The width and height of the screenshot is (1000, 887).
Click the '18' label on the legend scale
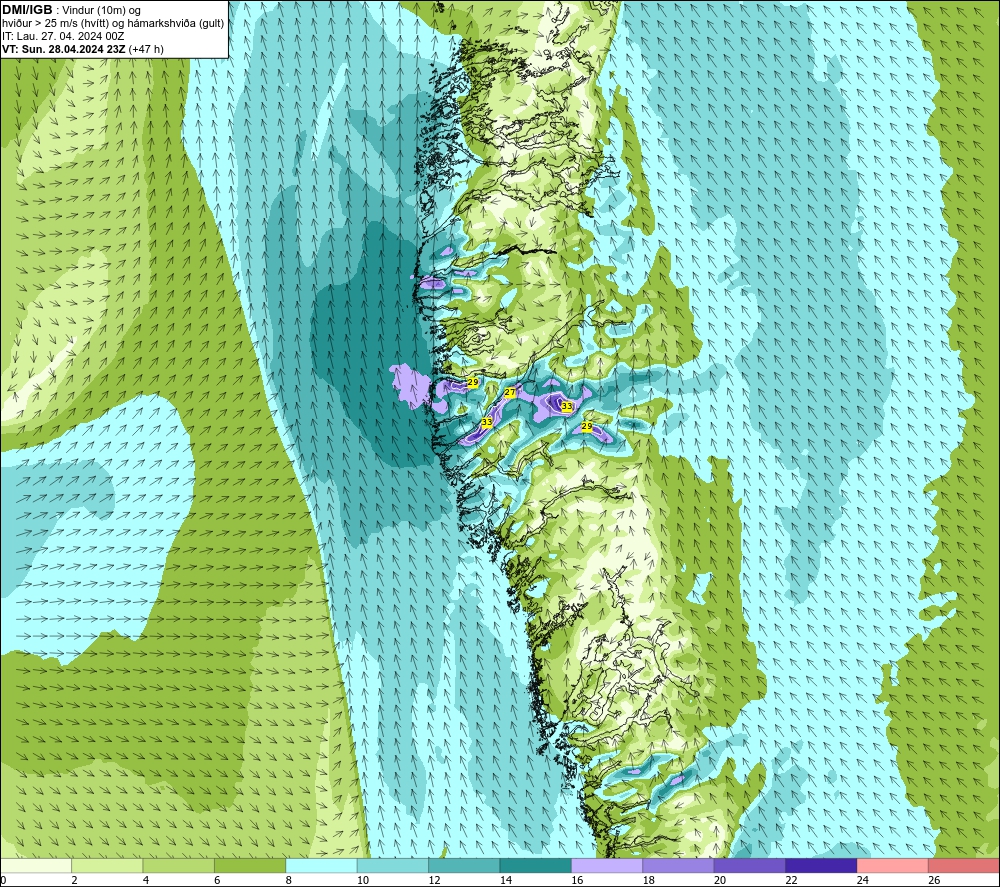tap(649, 880)
